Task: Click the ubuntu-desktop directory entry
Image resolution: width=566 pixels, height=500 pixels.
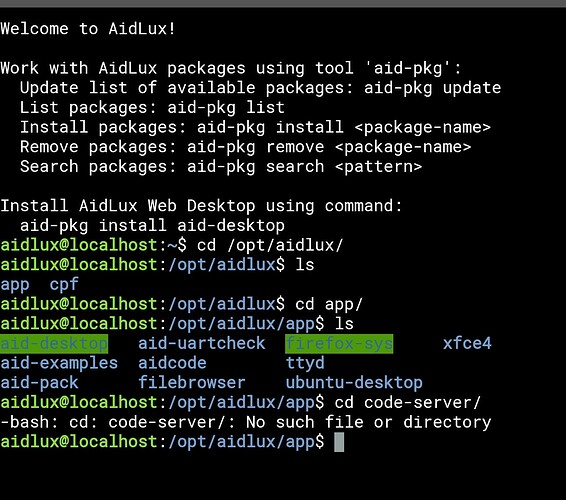Action: [x=354, y=383]
